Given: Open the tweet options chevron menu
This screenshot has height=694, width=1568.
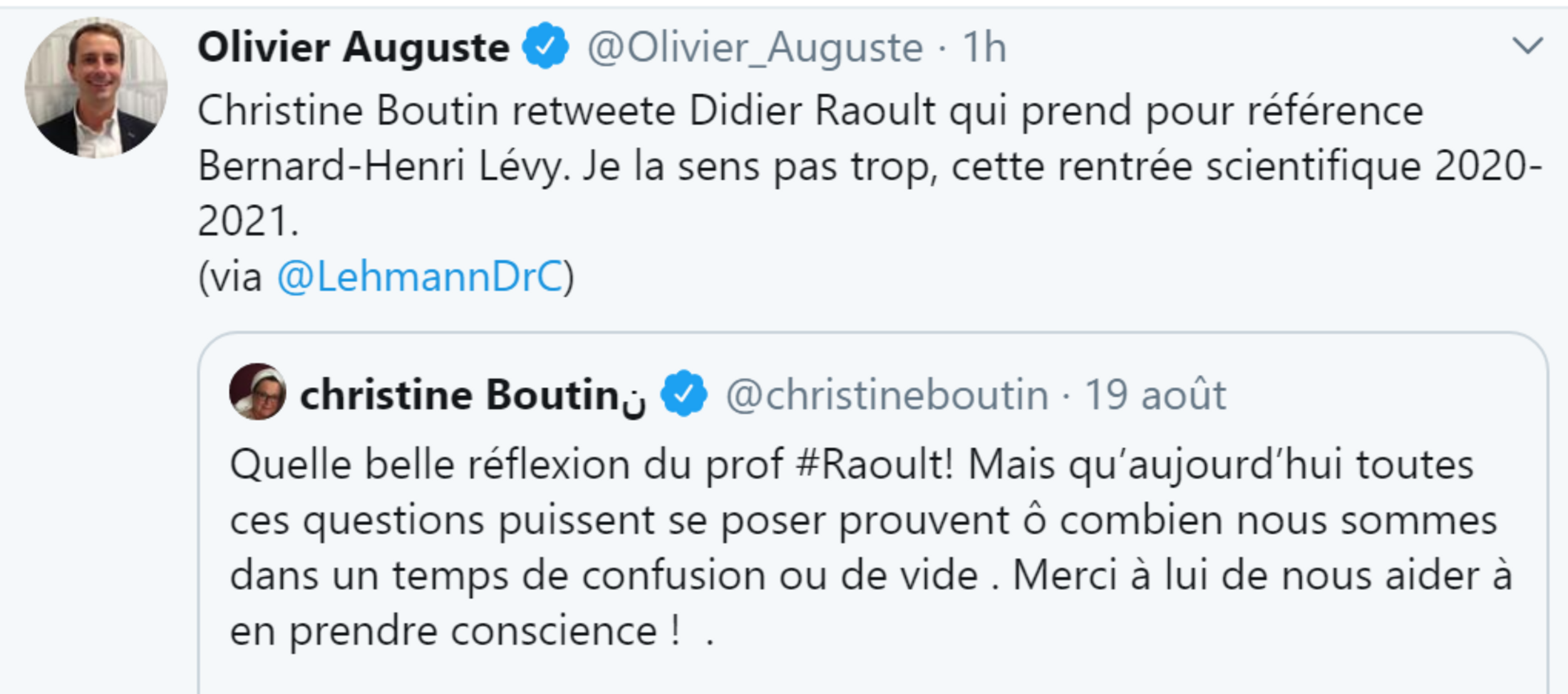Looking at the screenshot, I should (x=1527, y=46).
